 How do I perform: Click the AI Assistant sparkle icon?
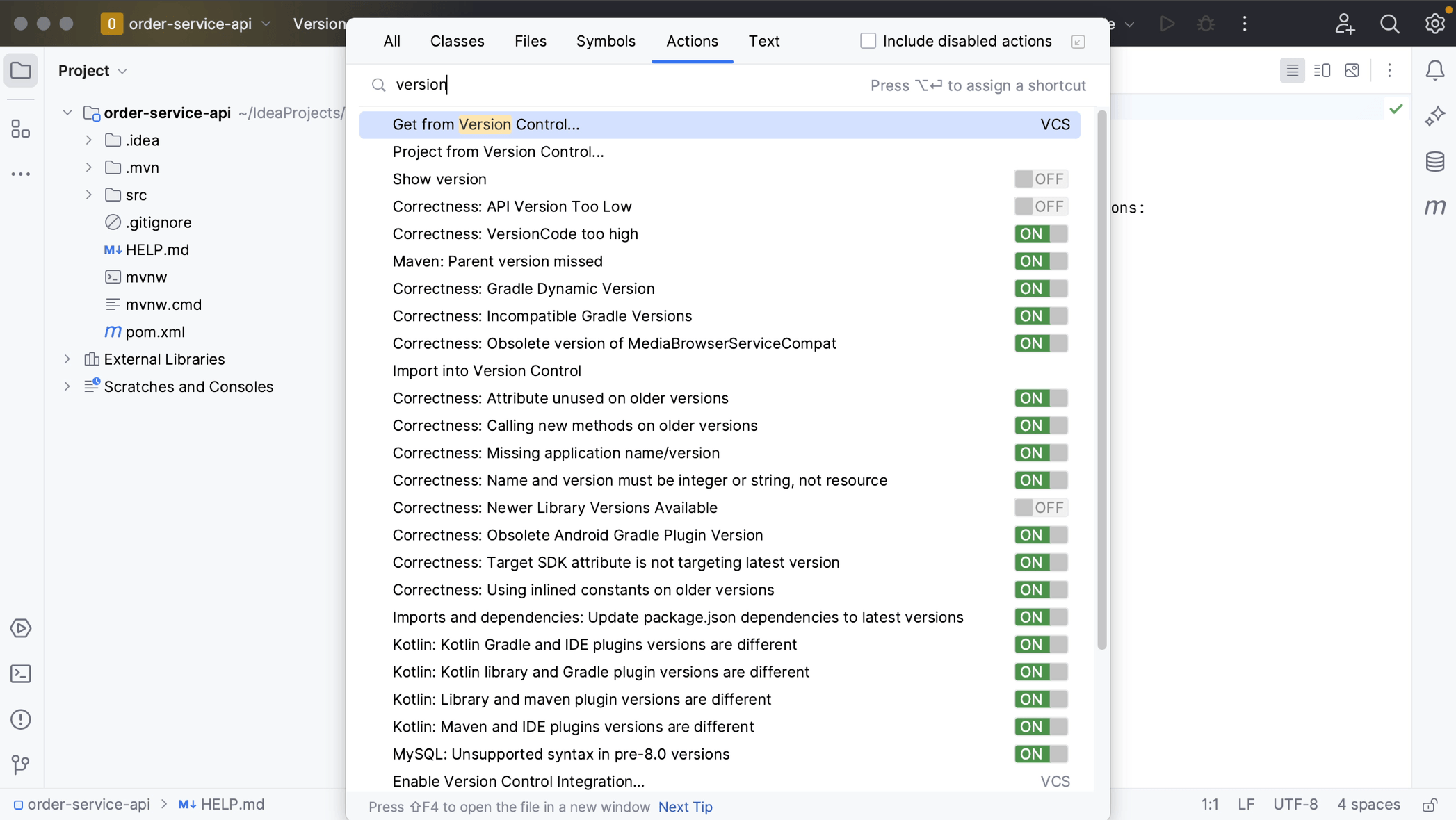pyautogui.click(x=1434, y=116)
